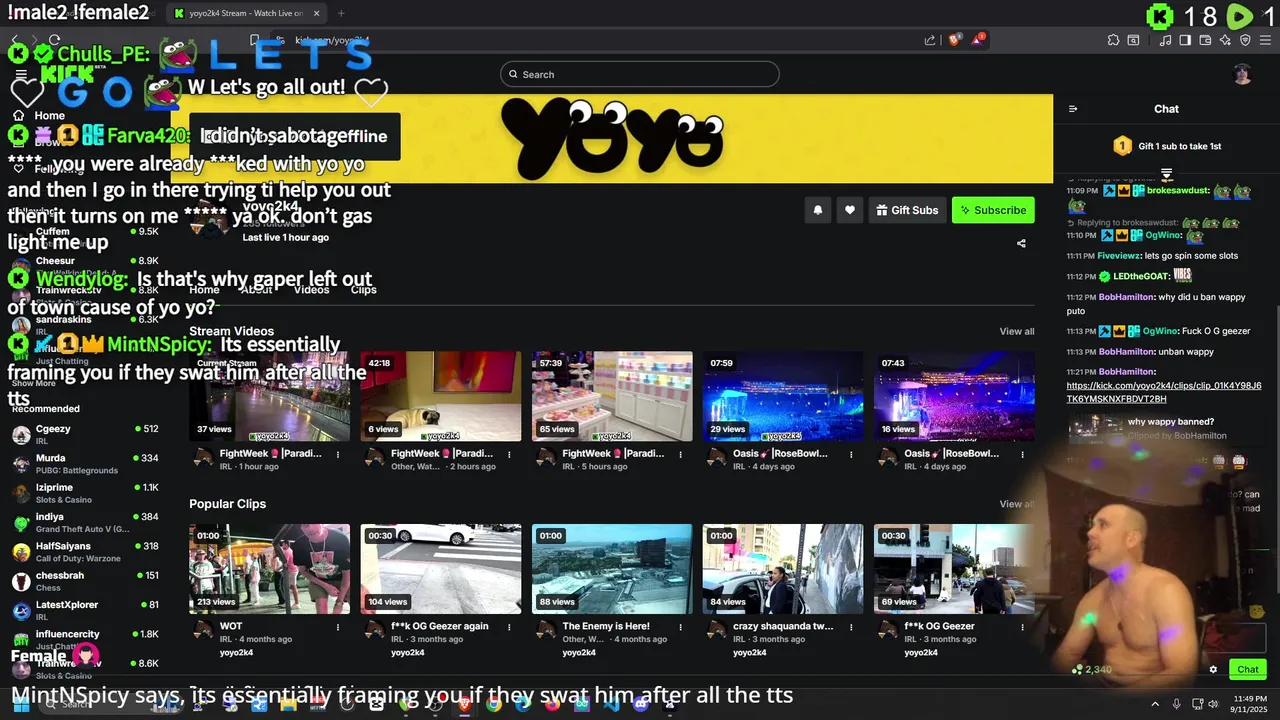Open the kick.com clip link in chat
The height and width of the screenshot is (720, 1280).
click(1164, 392)
